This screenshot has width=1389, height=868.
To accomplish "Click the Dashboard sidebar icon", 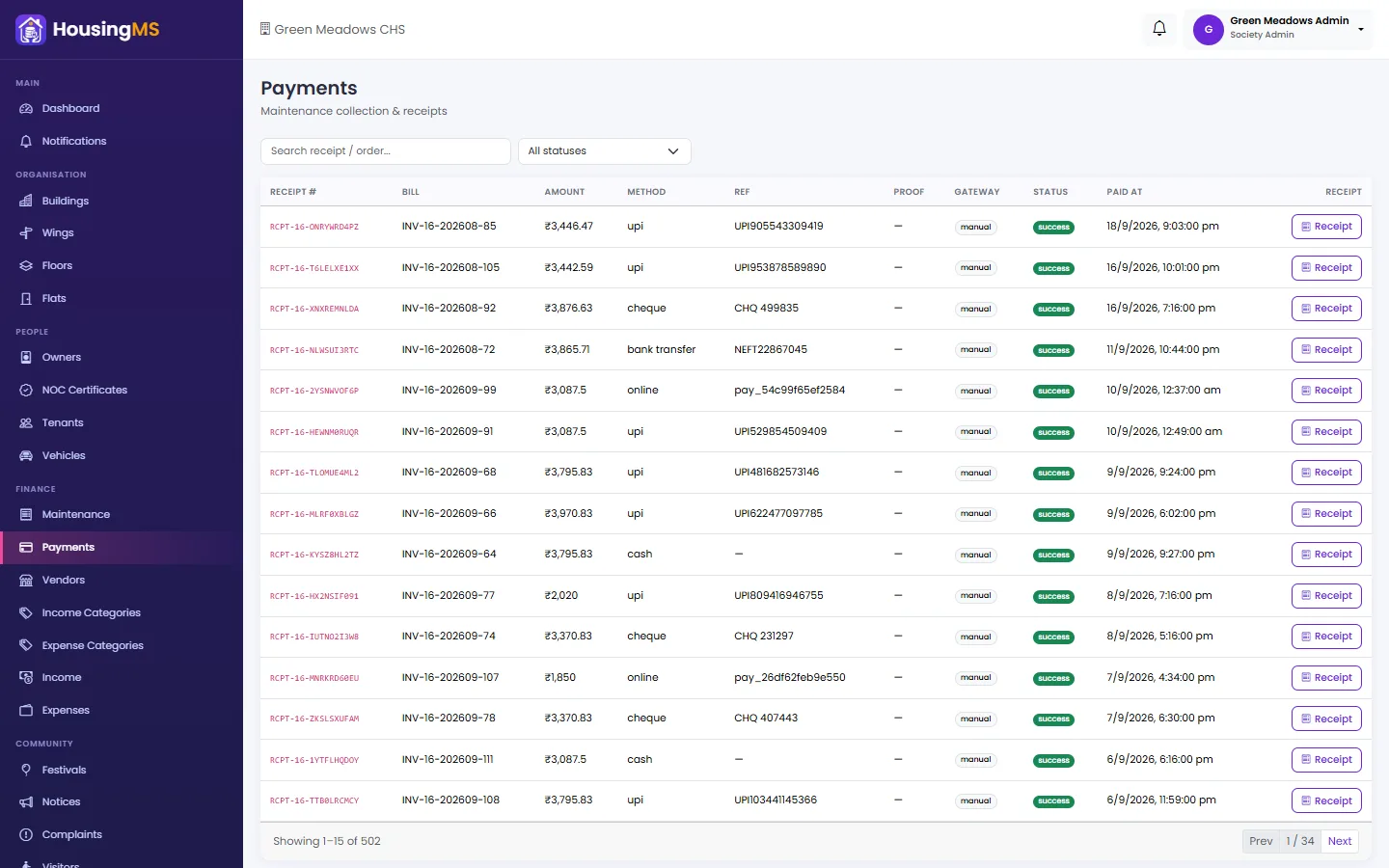I will click(26, 109).
